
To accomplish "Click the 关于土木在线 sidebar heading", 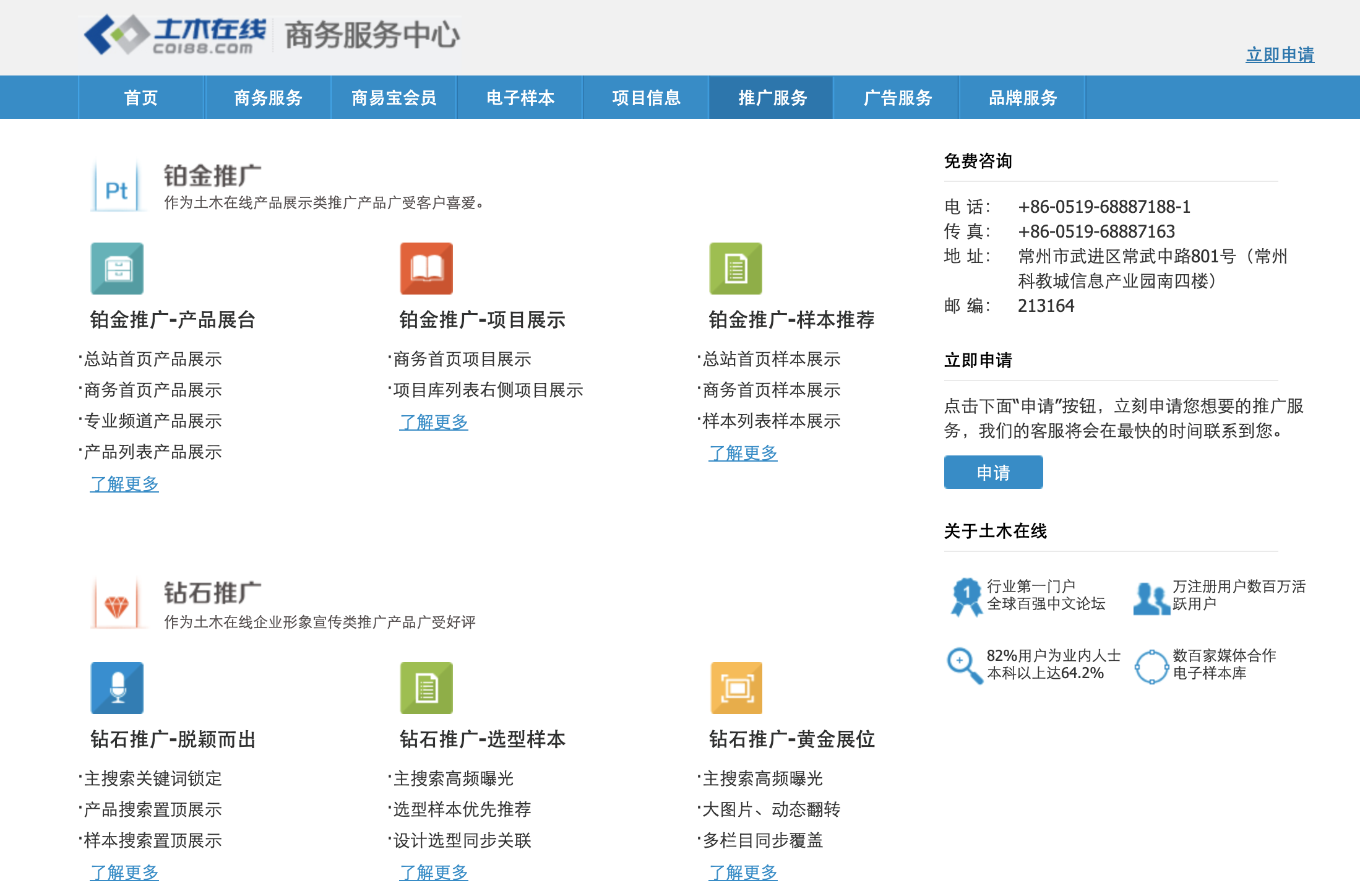I will coord(996,531).
